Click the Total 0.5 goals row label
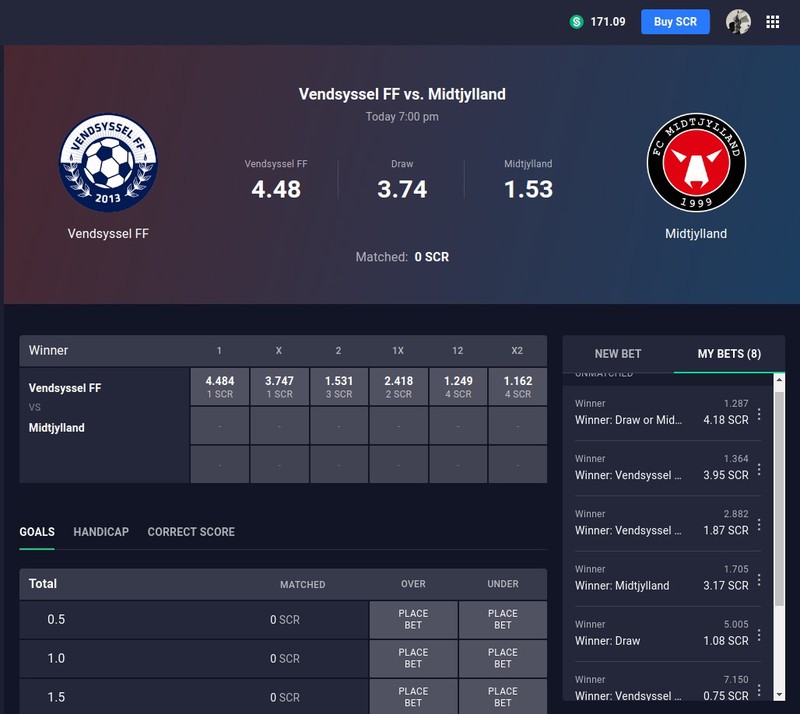Viewport: 800px width, 714px height. coord(56,619)
